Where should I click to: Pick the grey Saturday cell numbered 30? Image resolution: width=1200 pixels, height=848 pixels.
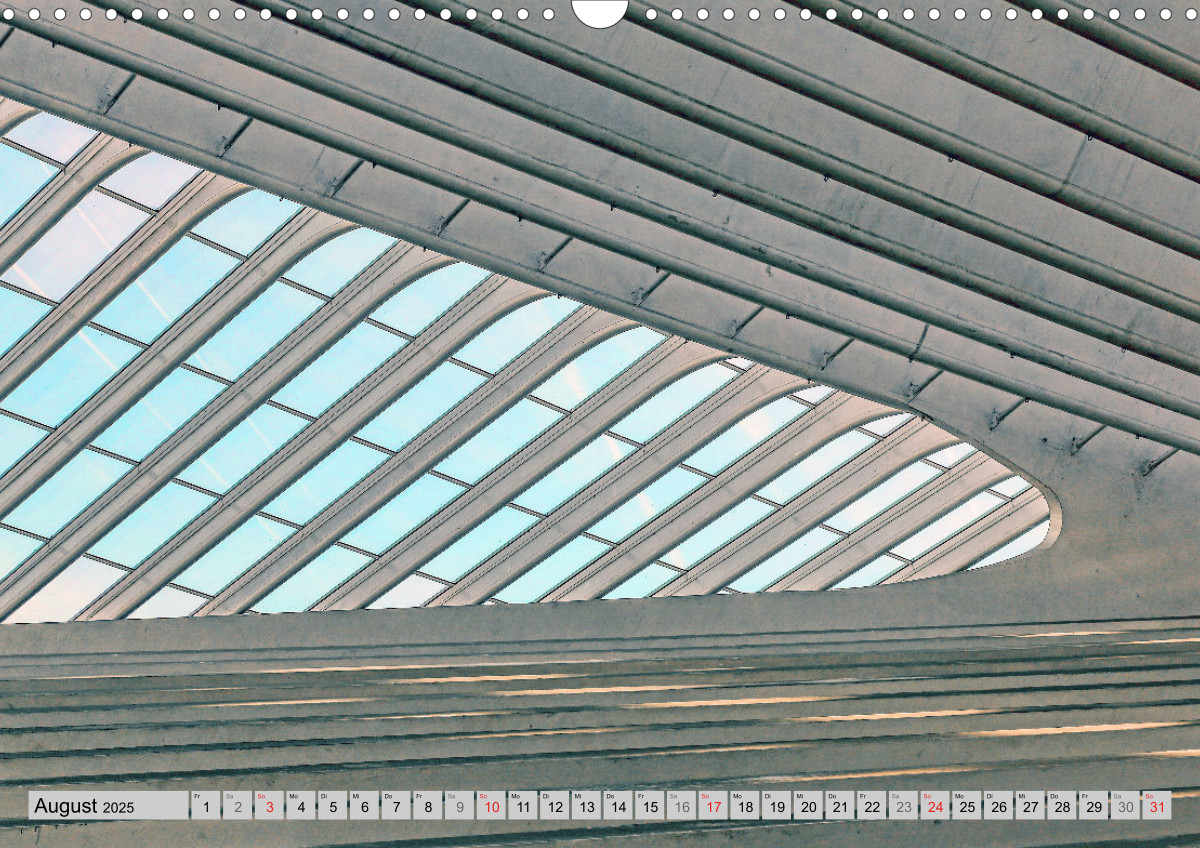tap(1126, 805)
